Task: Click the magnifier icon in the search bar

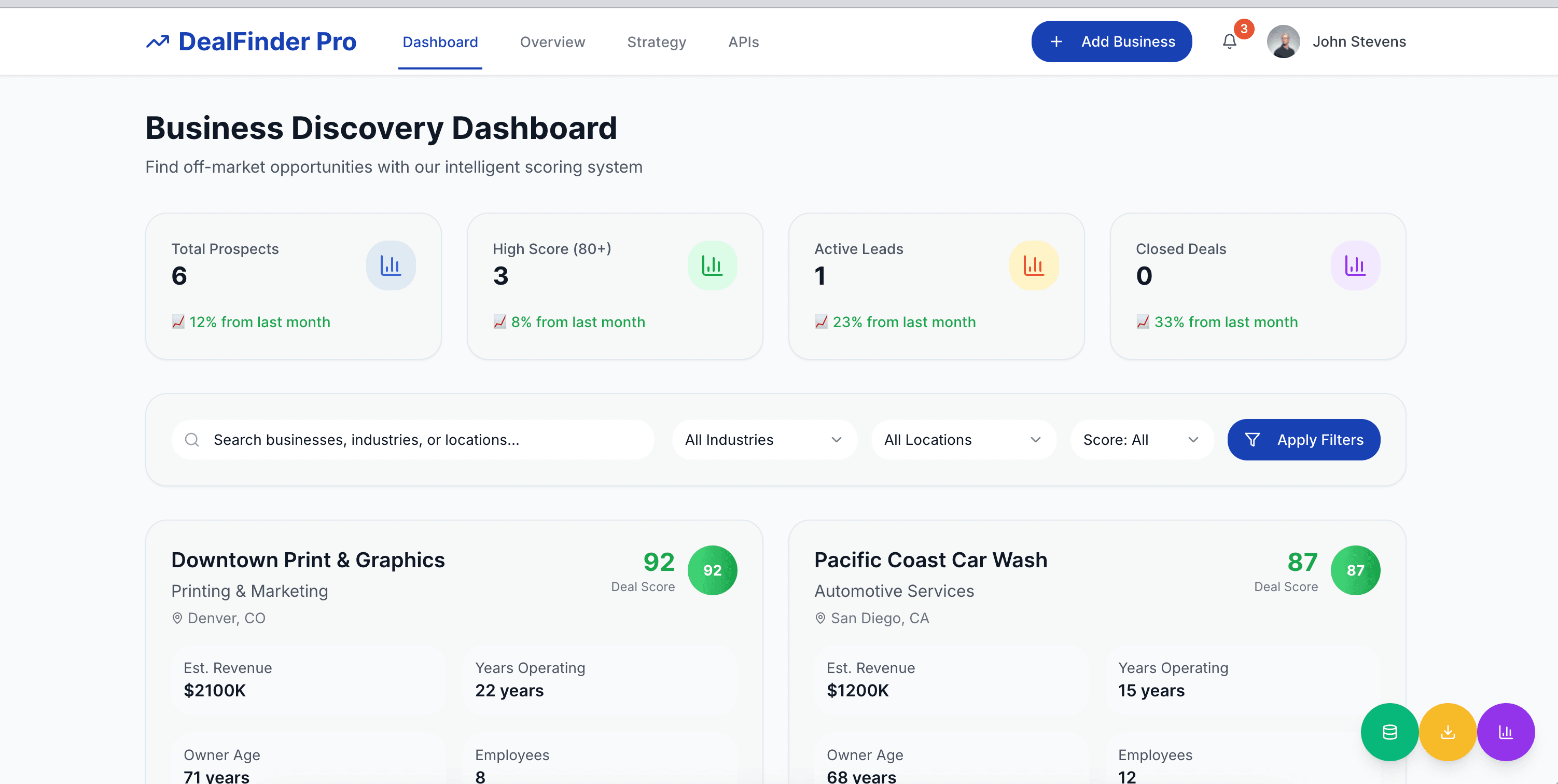Action: (192, 440)
